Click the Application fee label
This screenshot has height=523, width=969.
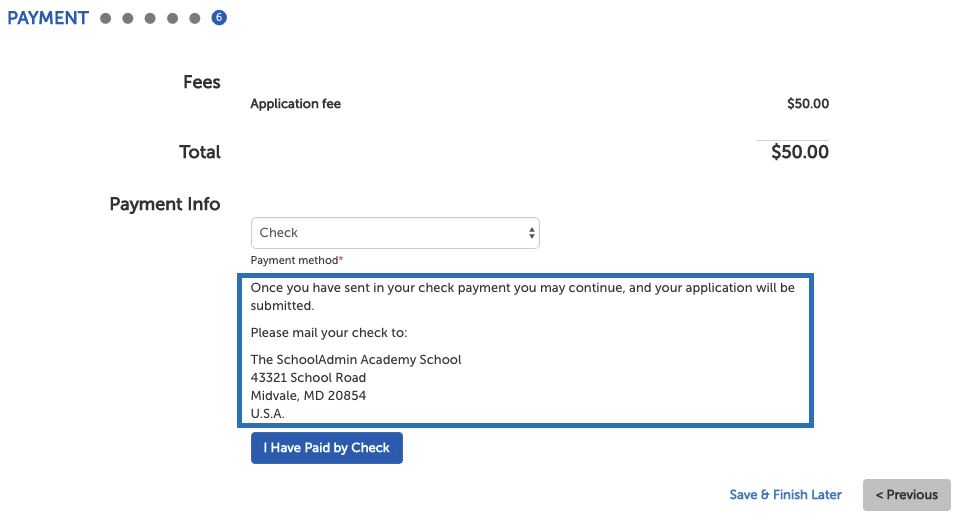pyautogui.click(x=295, y=104)
